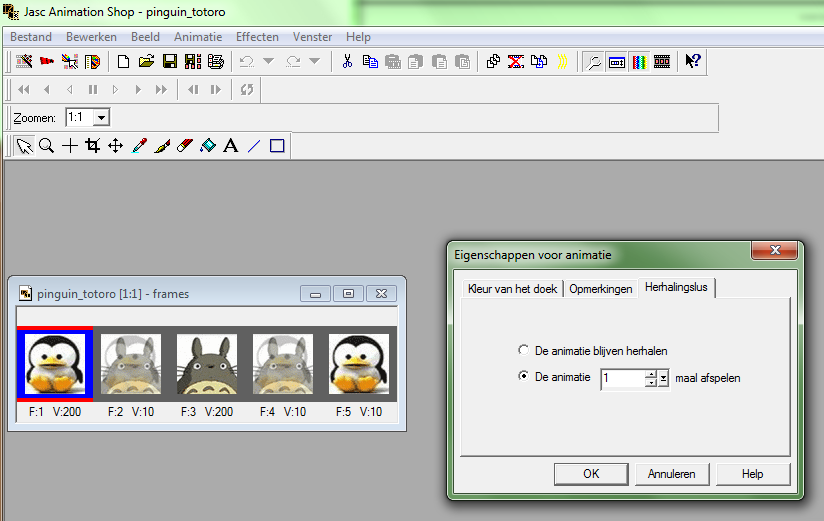Click the View Animation filmstrip icon
The height and width of the screenshot is (521, 824).
pyautogui.click(x=662, y=62)
